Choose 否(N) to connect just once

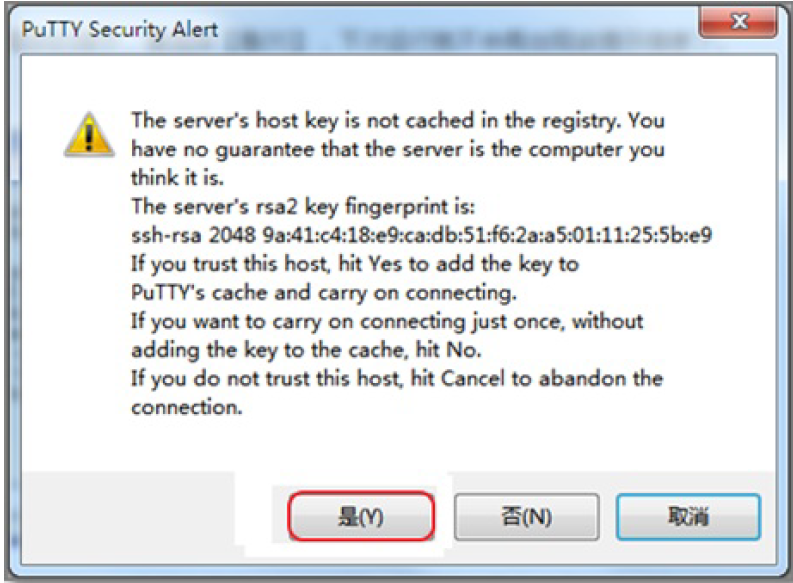click(526, 517)
